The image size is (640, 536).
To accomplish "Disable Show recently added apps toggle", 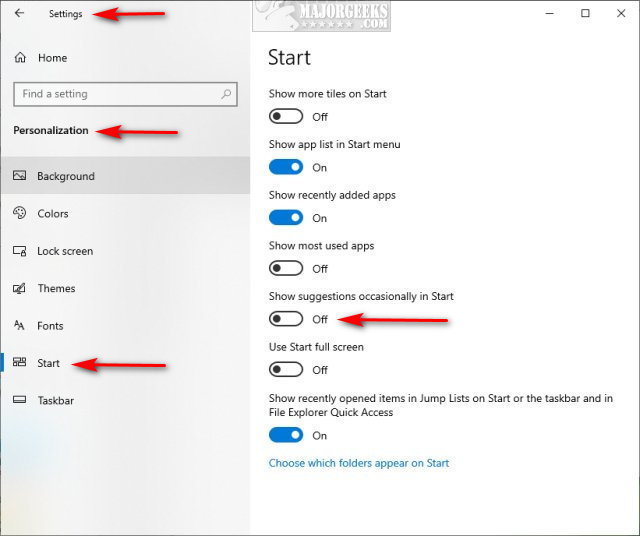I will 286,218.
